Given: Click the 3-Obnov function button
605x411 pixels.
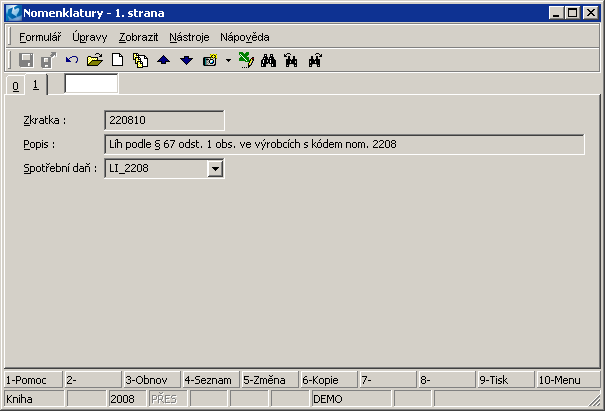Looking at the screenshot, I should 152,380.
